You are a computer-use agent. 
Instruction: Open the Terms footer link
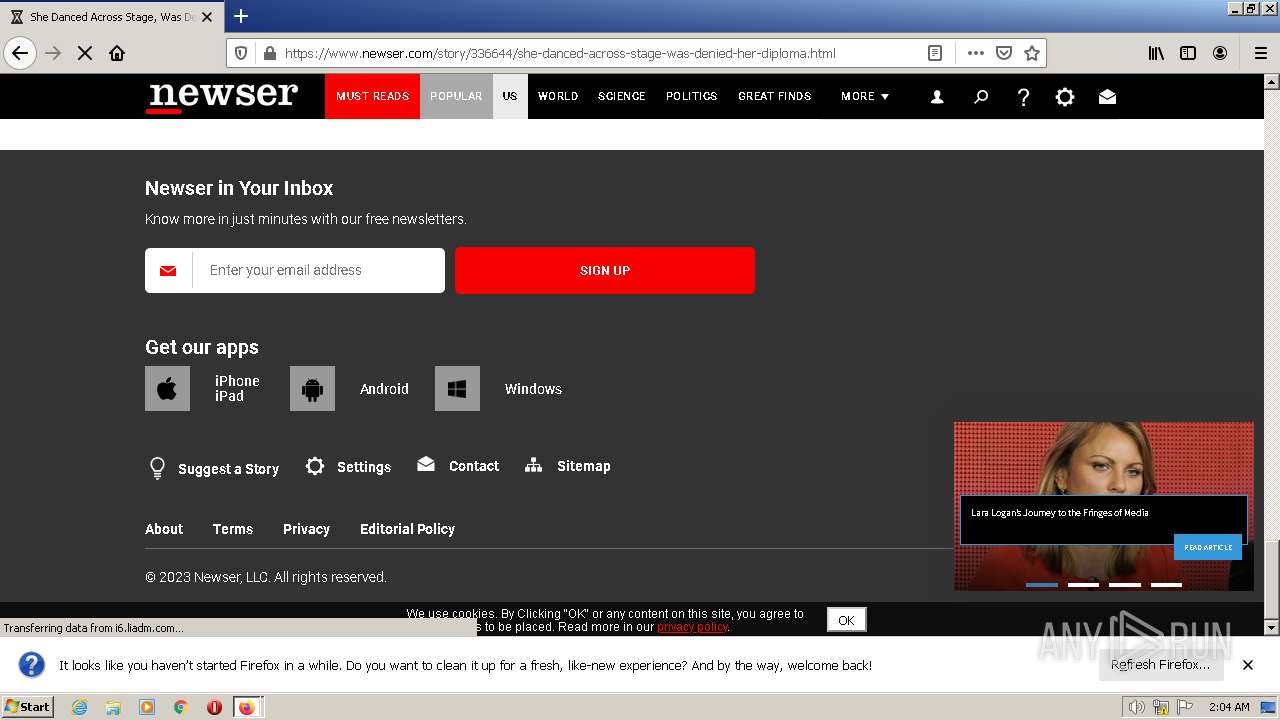tap(233, 529)
